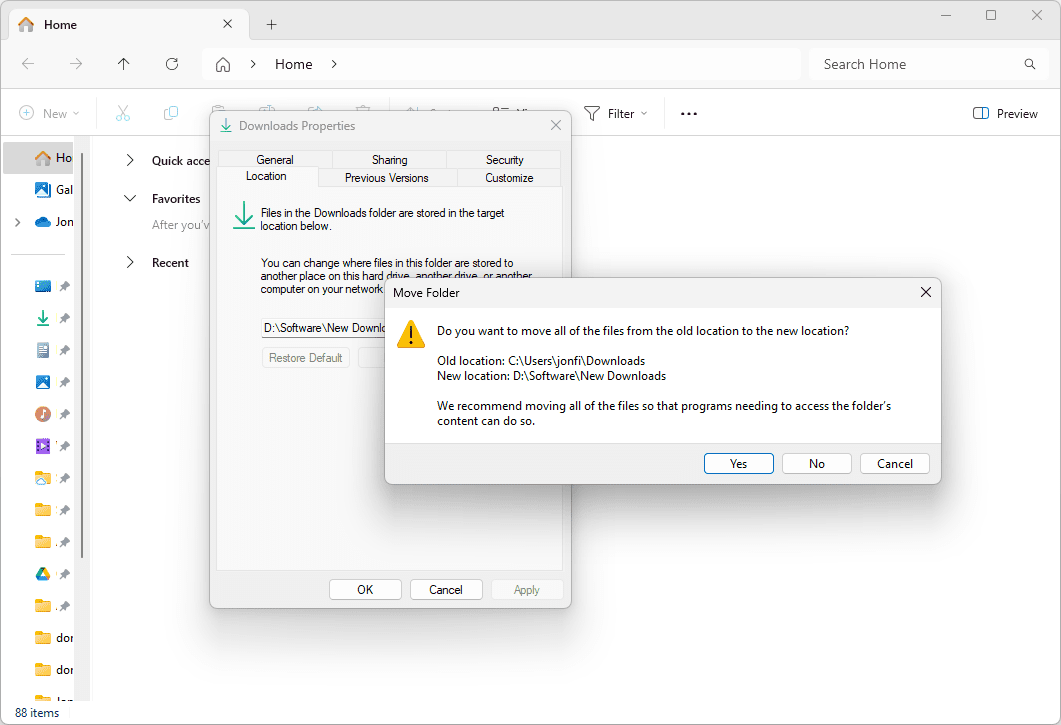Open Videos folder in the sidebar
The height and width of the screenshot is (725, 1061).
point(43,446)
